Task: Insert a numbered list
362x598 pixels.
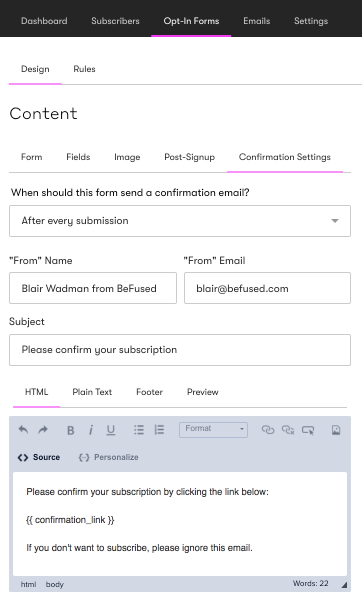Action: tap(159, 430)
